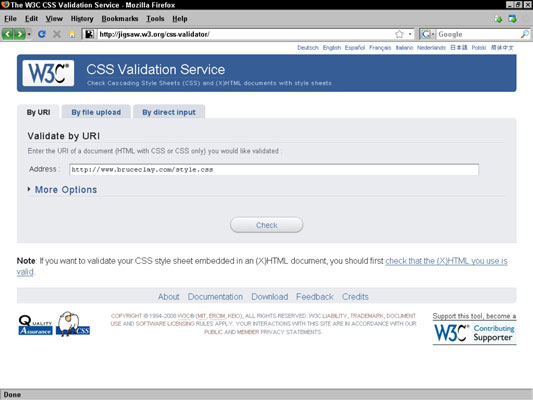Open the back/forward history dropdown arrow
This screenshot has width=533, height=400.
click(x=29, y=34)
